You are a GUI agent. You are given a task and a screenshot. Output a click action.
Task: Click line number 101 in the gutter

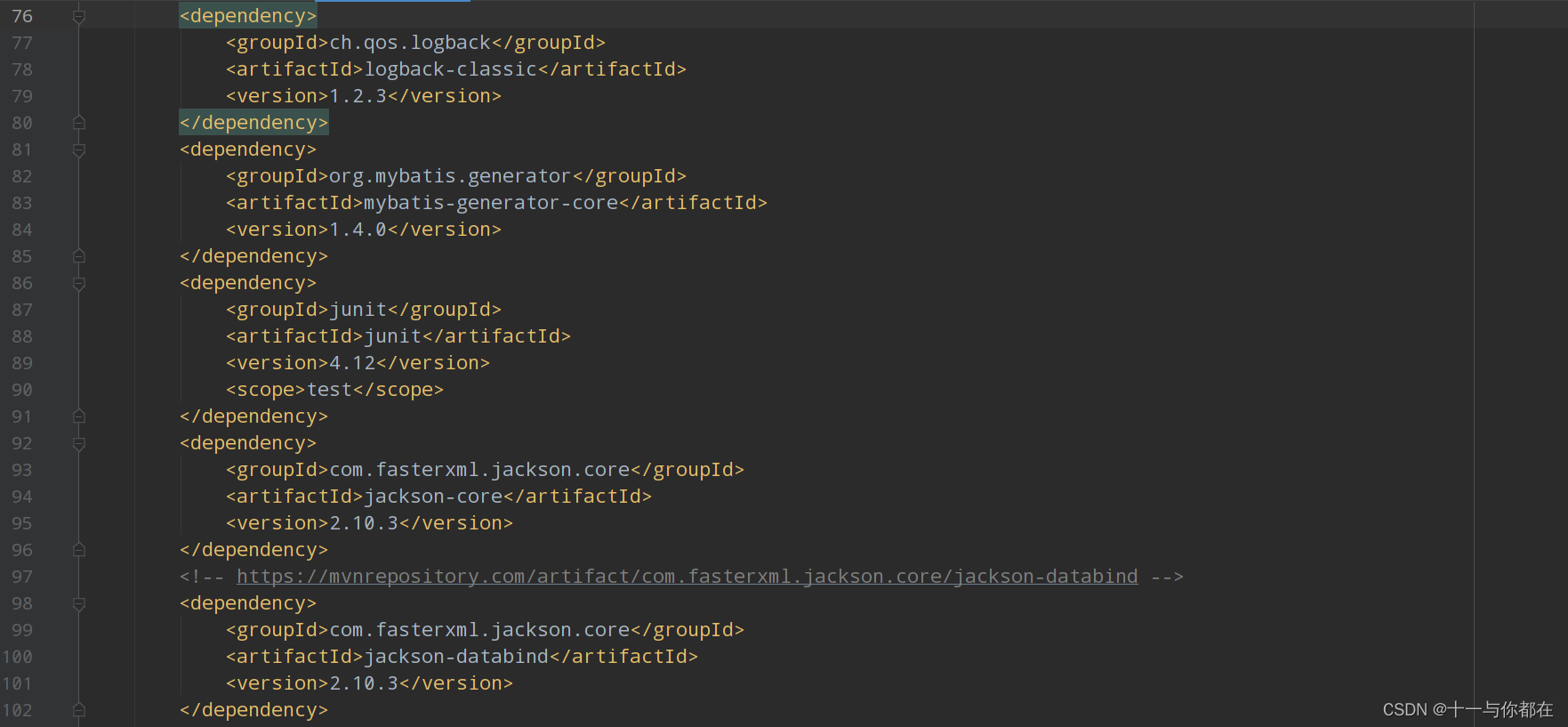pyautogui.click(x=17, y=683)
